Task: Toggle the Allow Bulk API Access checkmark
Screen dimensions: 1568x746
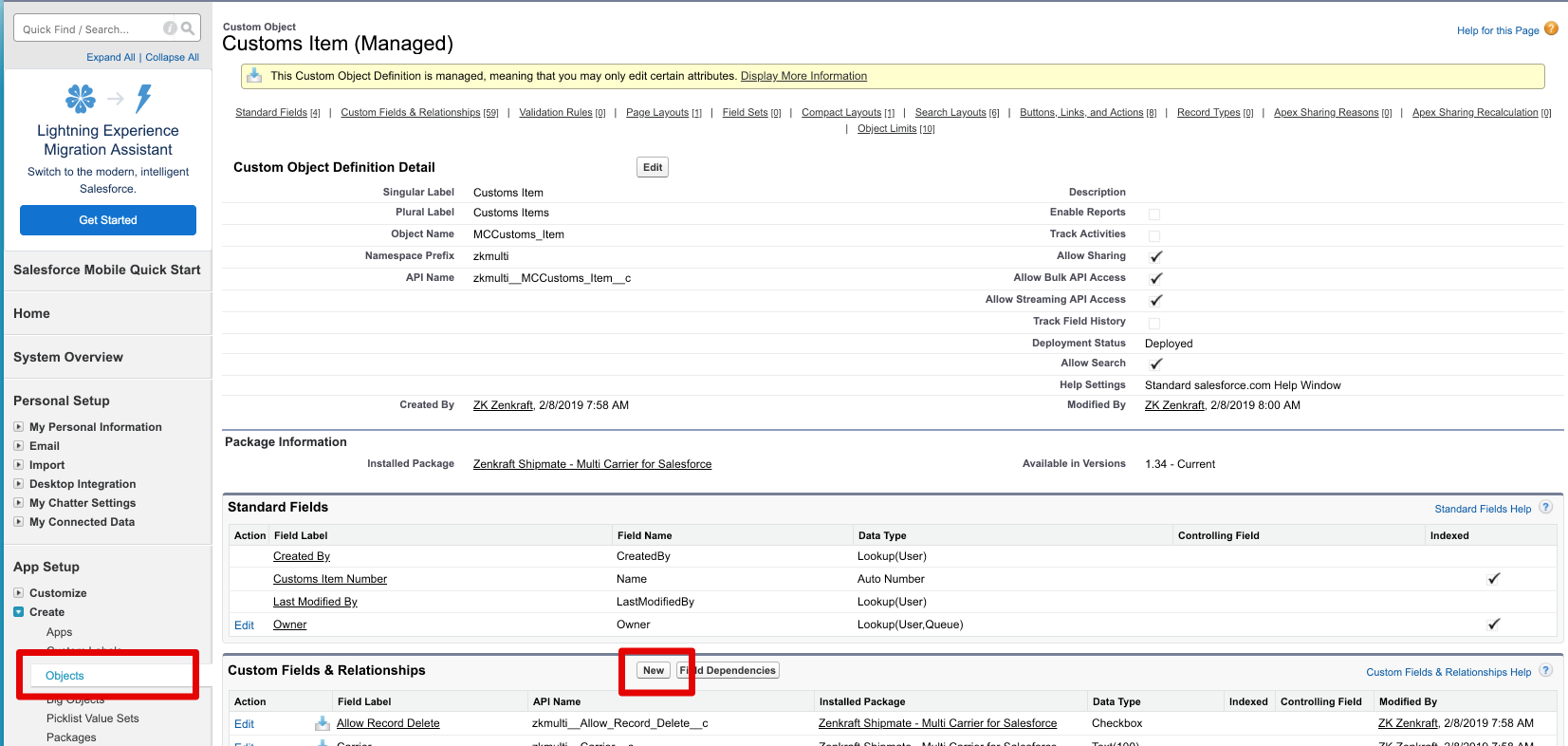Action: pyautogui.click(x=1155, y=278)
